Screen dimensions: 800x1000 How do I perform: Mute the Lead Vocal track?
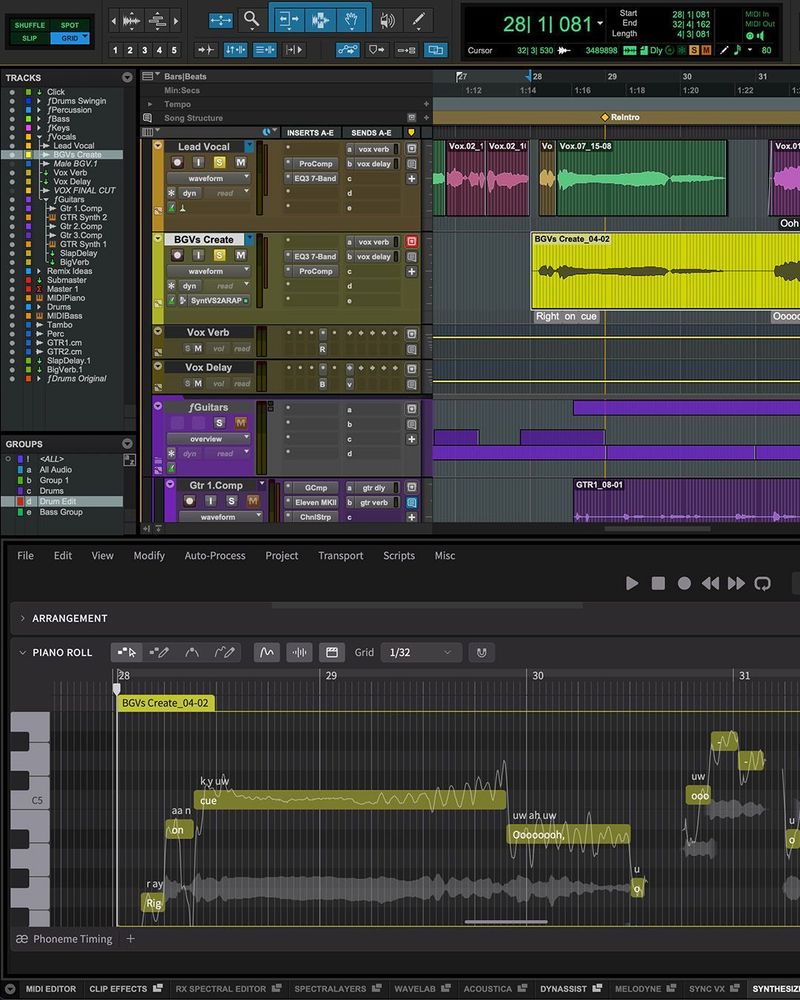click(x=241, y=163)
